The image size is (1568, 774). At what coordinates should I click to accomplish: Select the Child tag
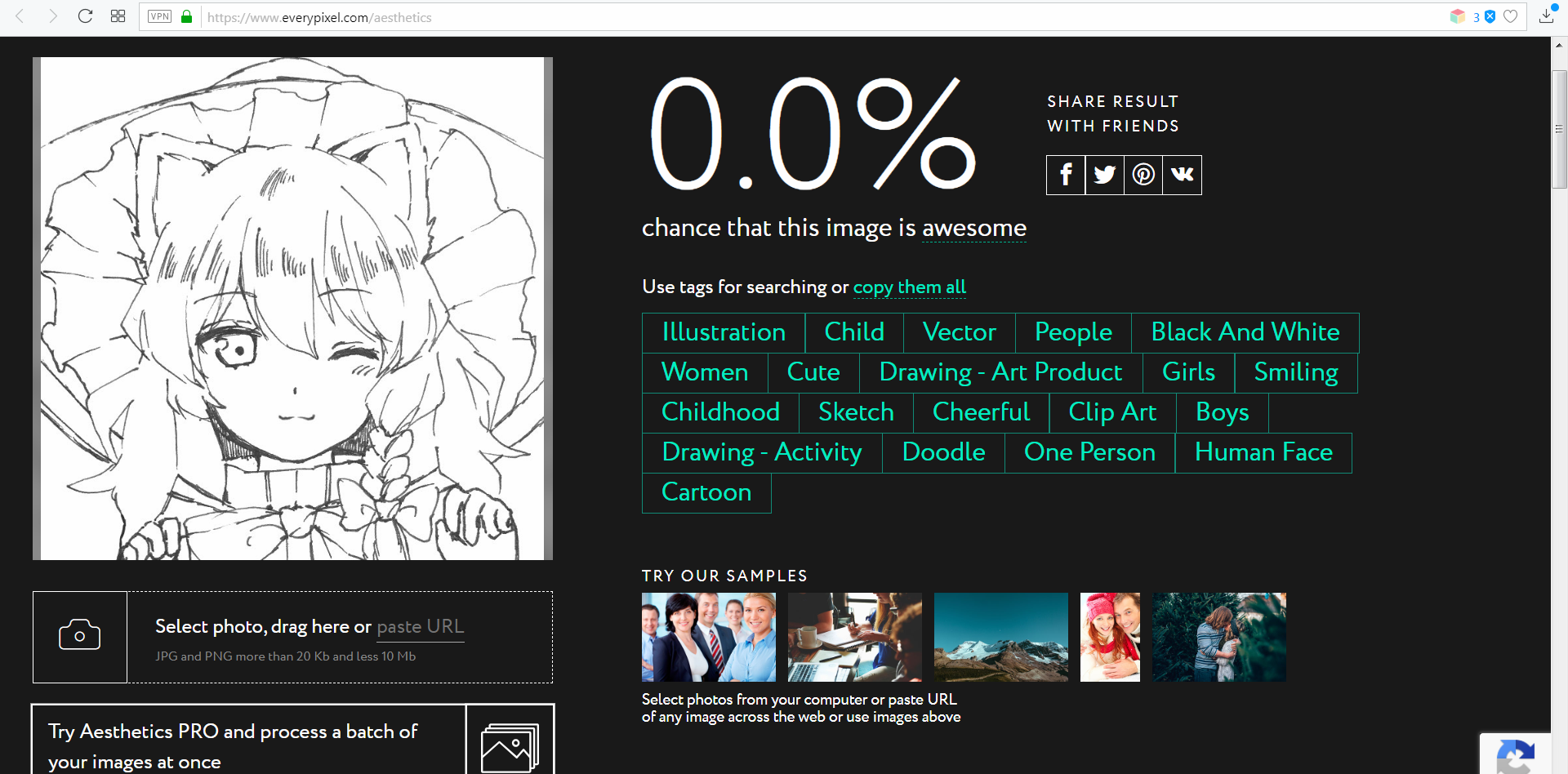(x=854, y=332)
